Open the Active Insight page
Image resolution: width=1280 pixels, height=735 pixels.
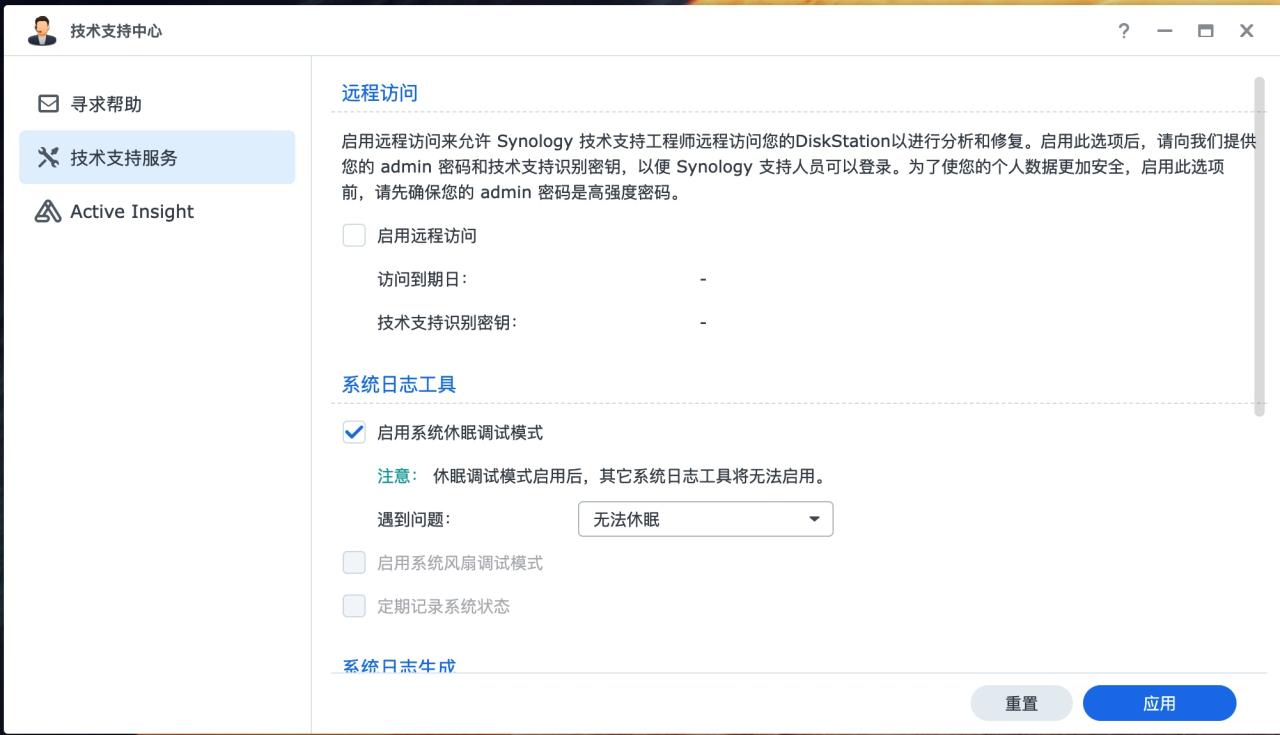(130, 211)
